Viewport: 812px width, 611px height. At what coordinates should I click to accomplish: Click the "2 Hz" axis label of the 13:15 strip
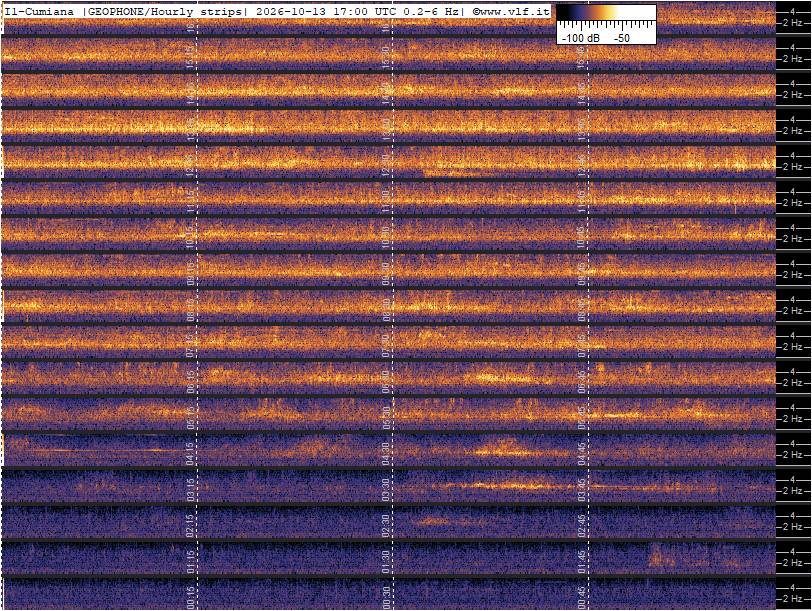(792, 131)
